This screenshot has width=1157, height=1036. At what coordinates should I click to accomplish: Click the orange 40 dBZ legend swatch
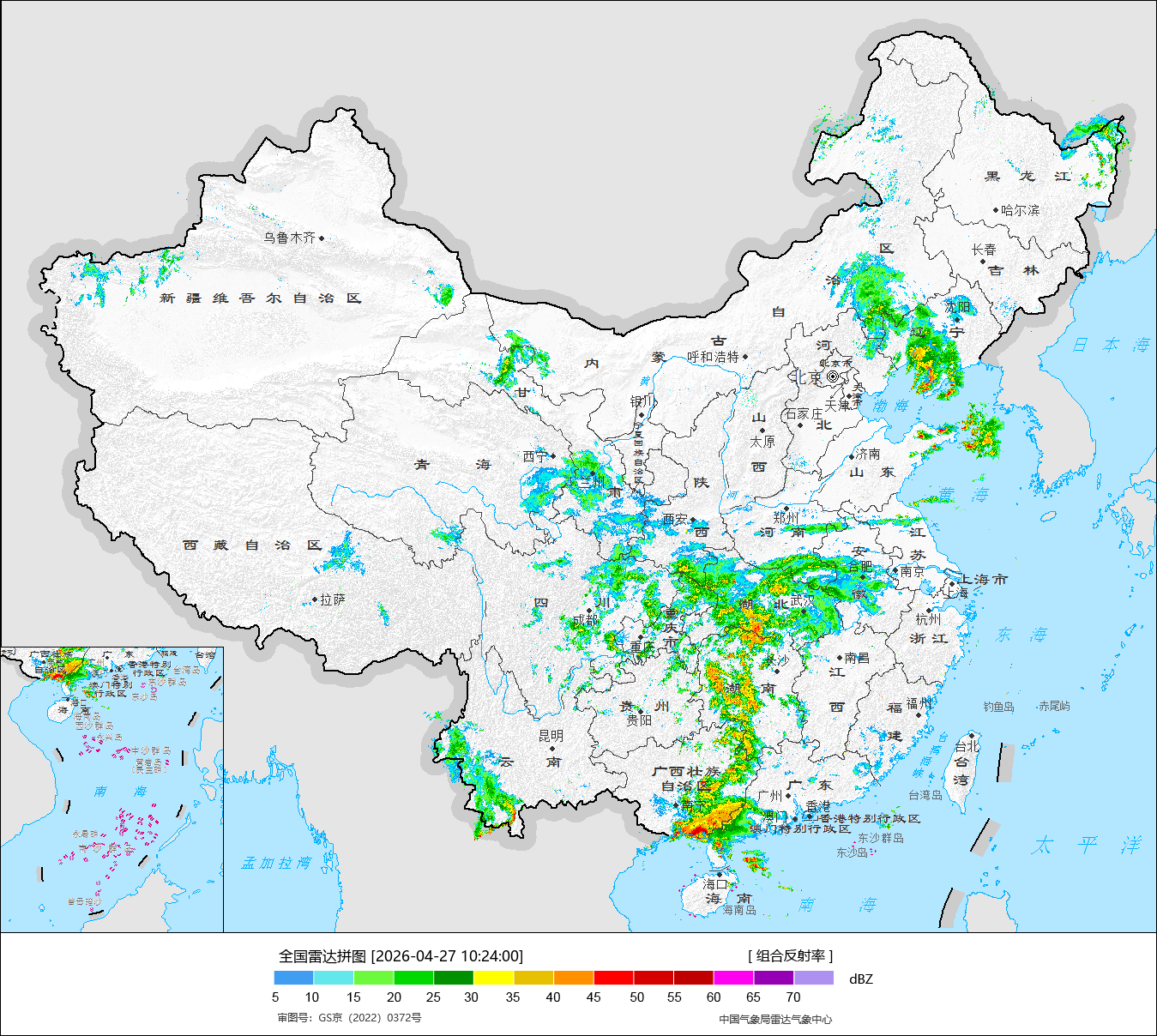tap(573, 978)
